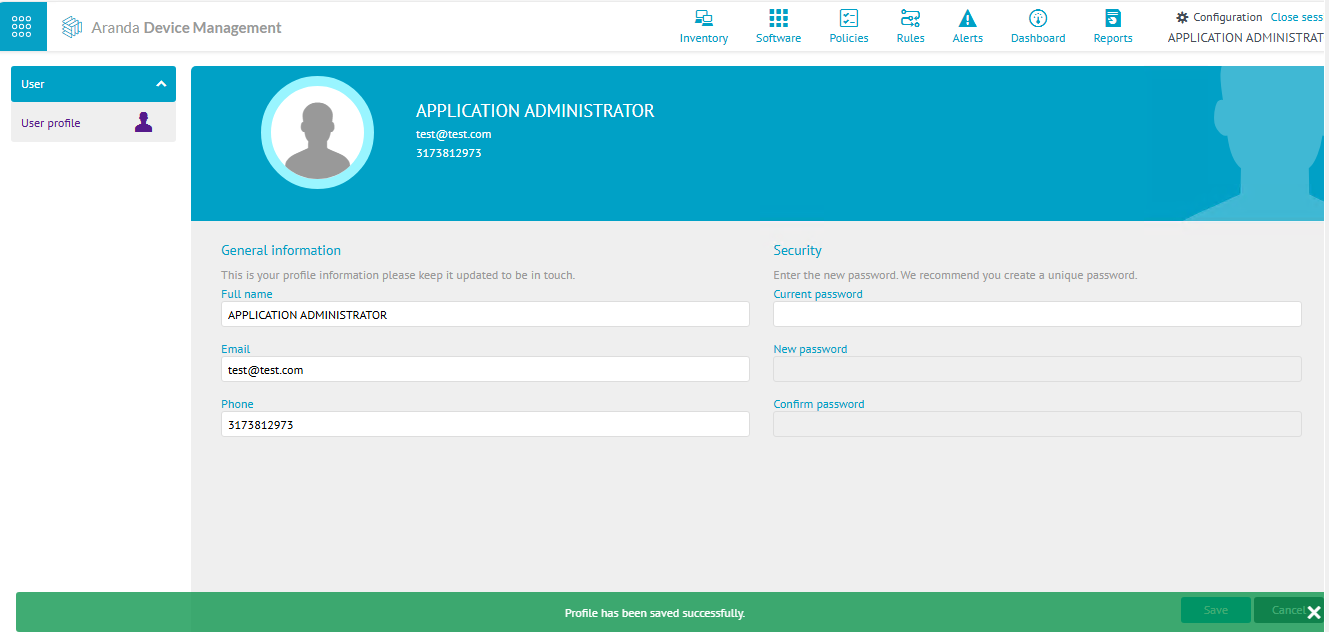Click the Confirm password field
1329x632 pixels.
coord(1037,424)
